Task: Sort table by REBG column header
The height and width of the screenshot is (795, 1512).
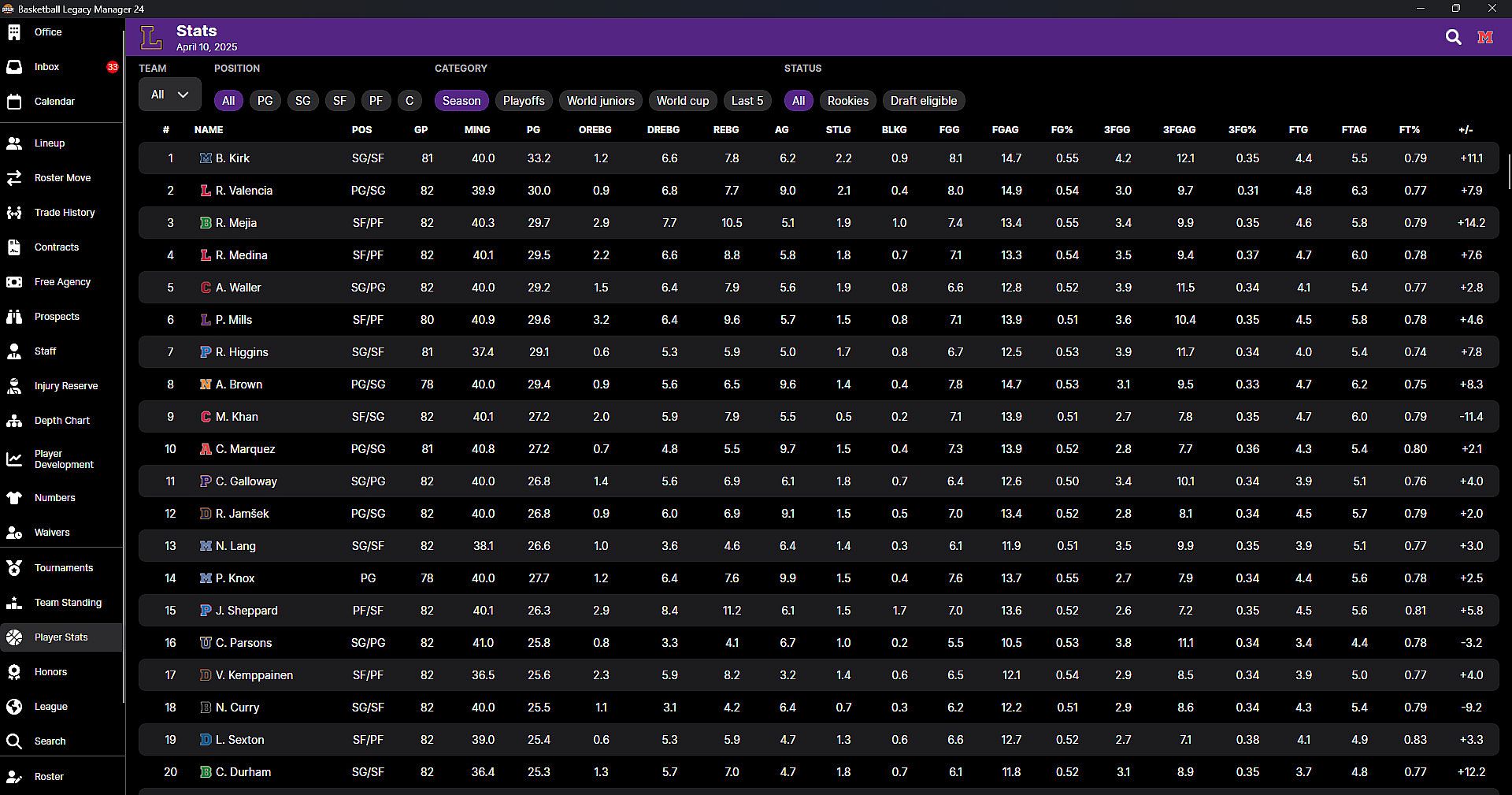Action: pyautogui.click(x=726, y=130)
